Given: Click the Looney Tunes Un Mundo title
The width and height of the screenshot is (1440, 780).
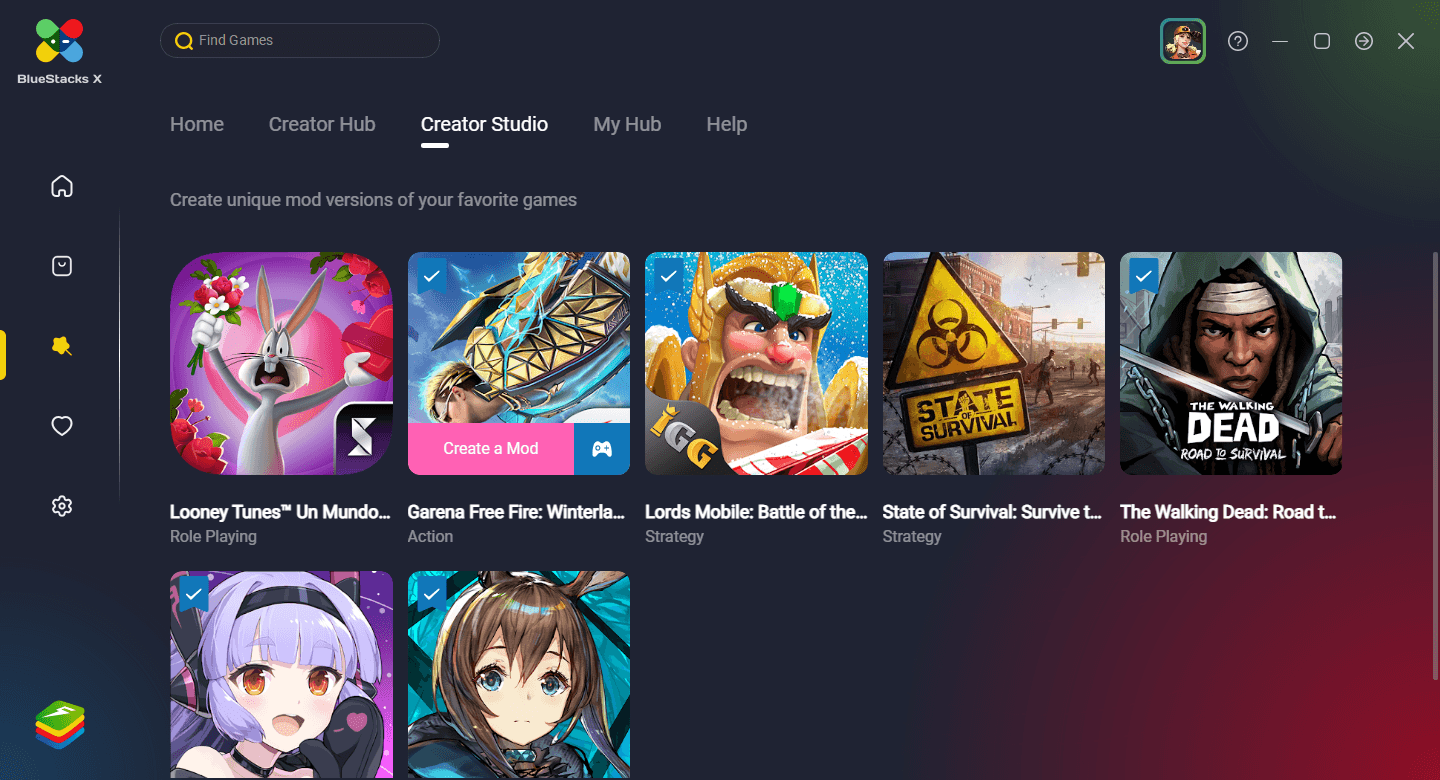Looking at the screenshot, I should (280, 512).
